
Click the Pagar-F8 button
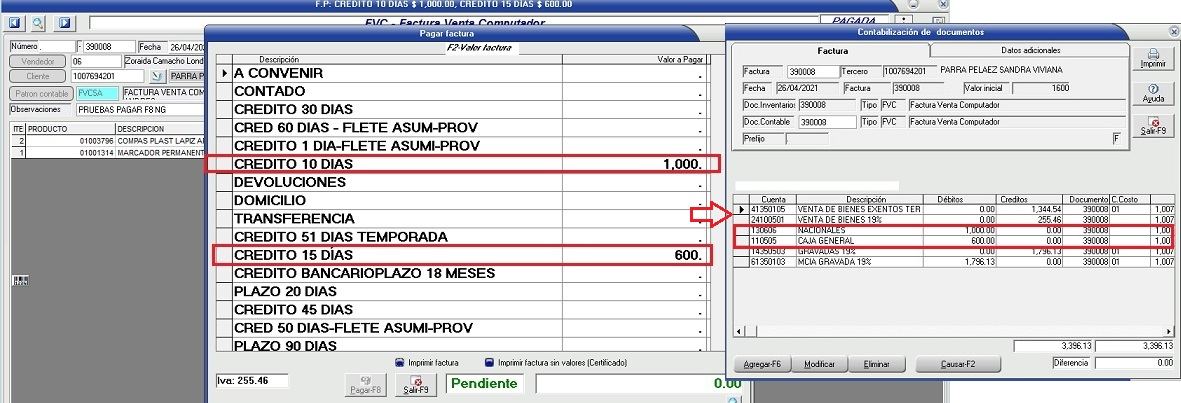366,383
